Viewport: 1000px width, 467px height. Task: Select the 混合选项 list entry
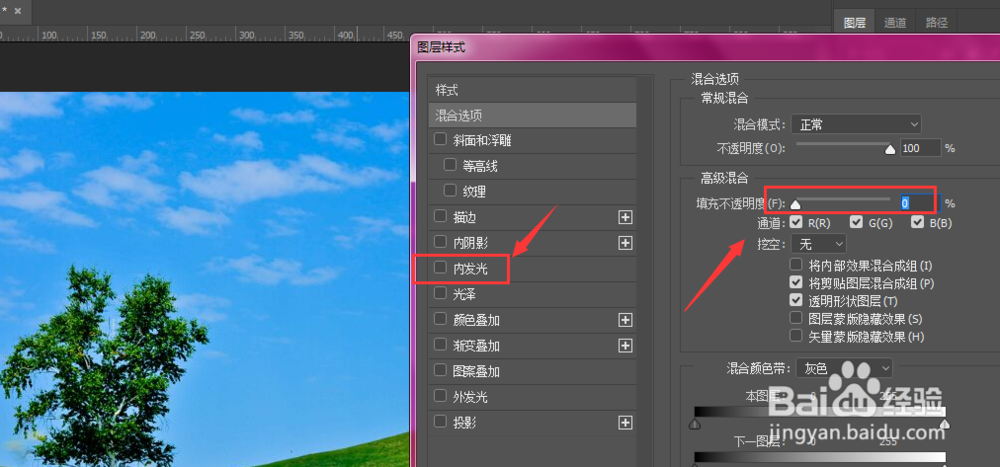click(x=533, y=115)
